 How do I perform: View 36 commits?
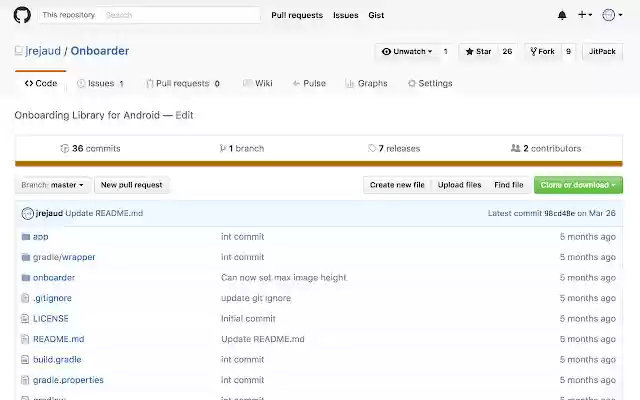click(90, 148)
